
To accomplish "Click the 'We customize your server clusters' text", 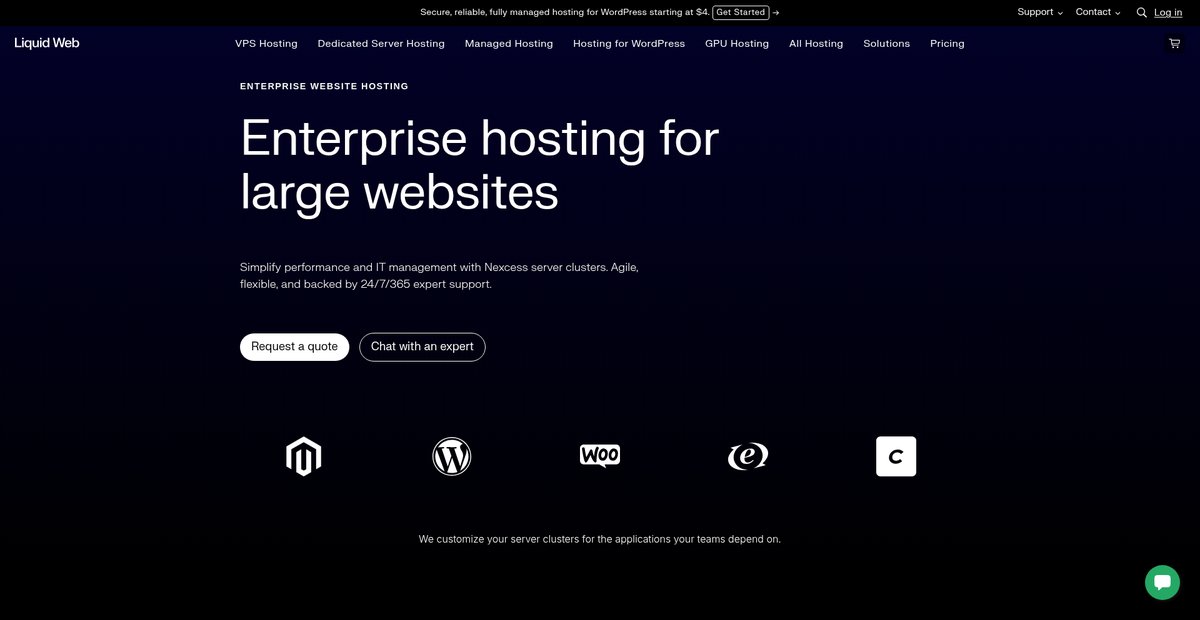I will (600, 539).
